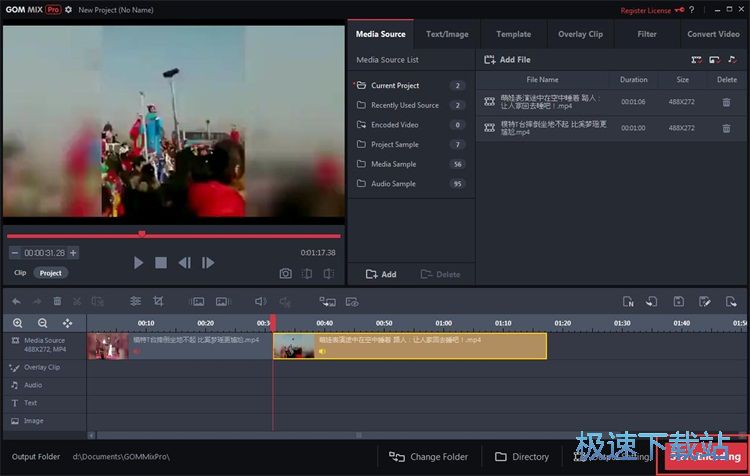This screenshot has height=476, width=750.
Task: Click the Add File button
Action: click(x=508, y=60)
